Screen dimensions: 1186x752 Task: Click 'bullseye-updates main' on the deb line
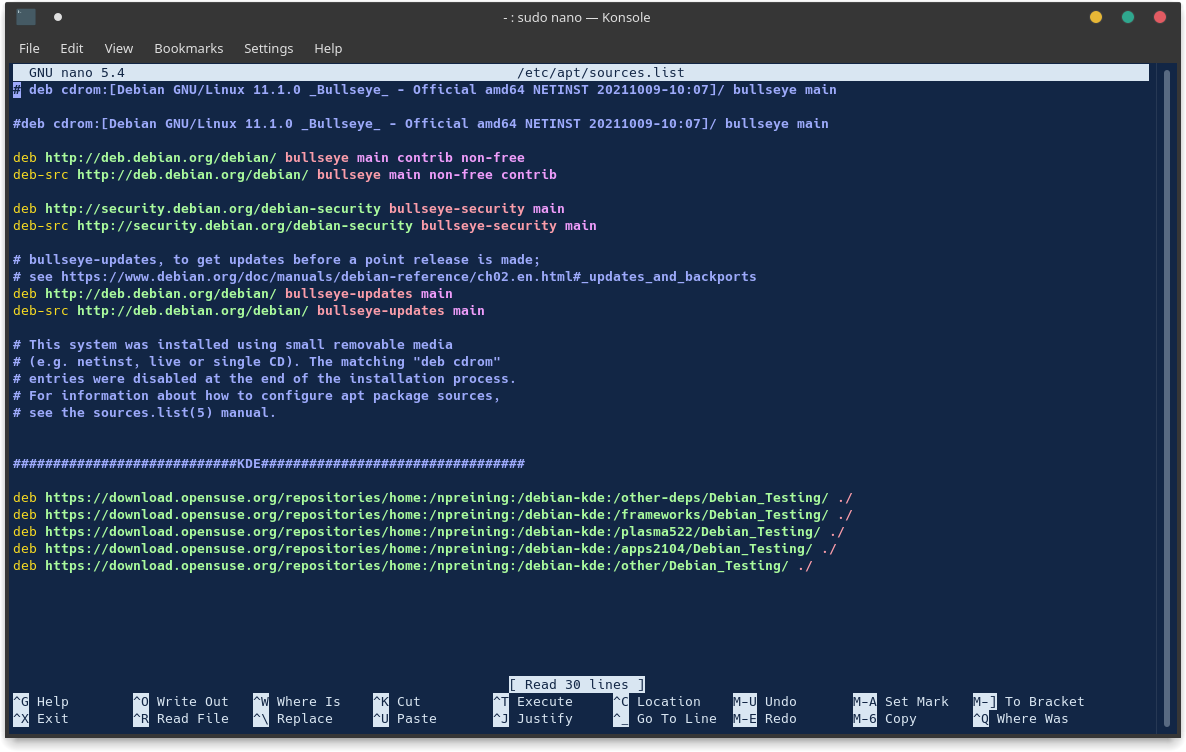(x=368, y=294)
